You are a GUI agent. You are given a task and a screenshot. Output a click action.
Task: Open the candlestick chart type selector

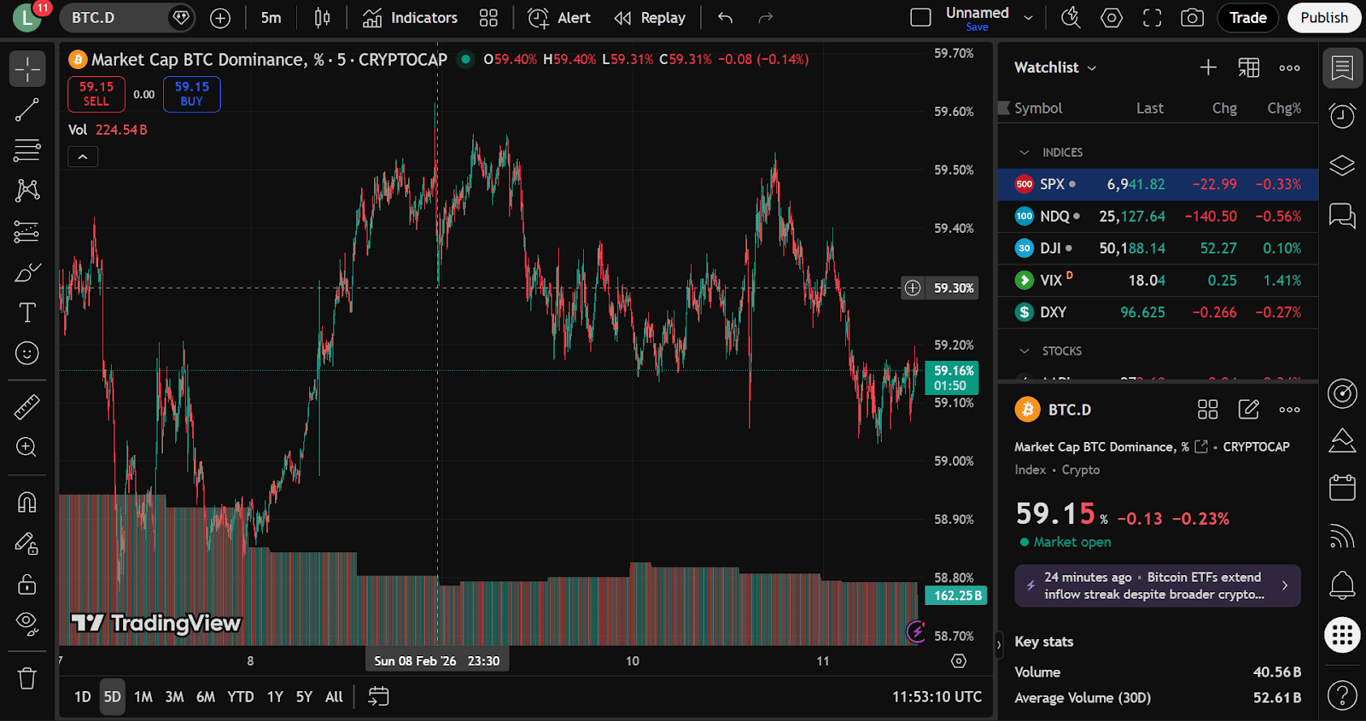click(322, 18)
